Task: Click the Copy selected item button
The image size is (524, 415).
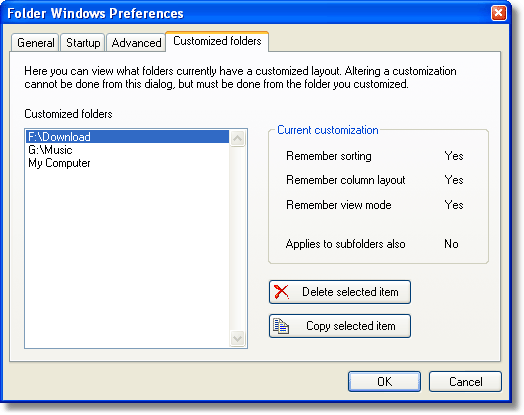Action: click(340, 326)
